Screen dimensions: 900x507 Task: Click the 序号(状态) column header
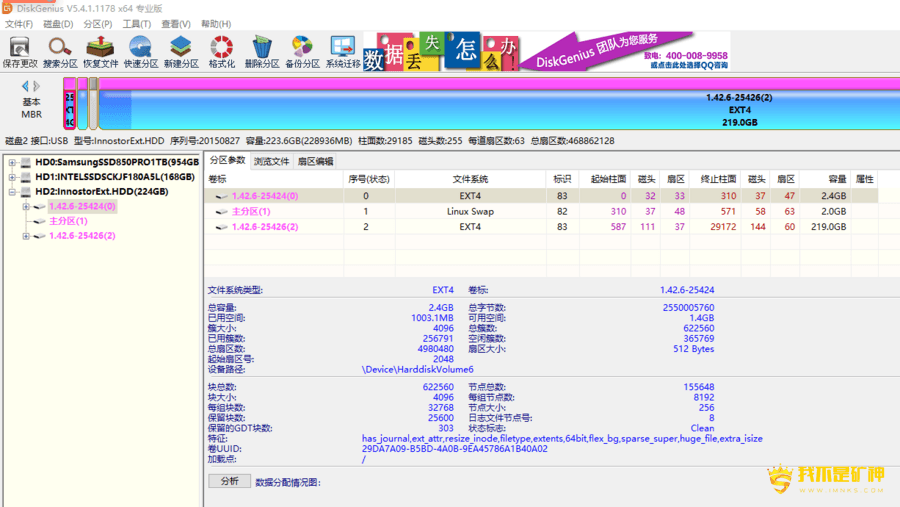tap(368, 180)
